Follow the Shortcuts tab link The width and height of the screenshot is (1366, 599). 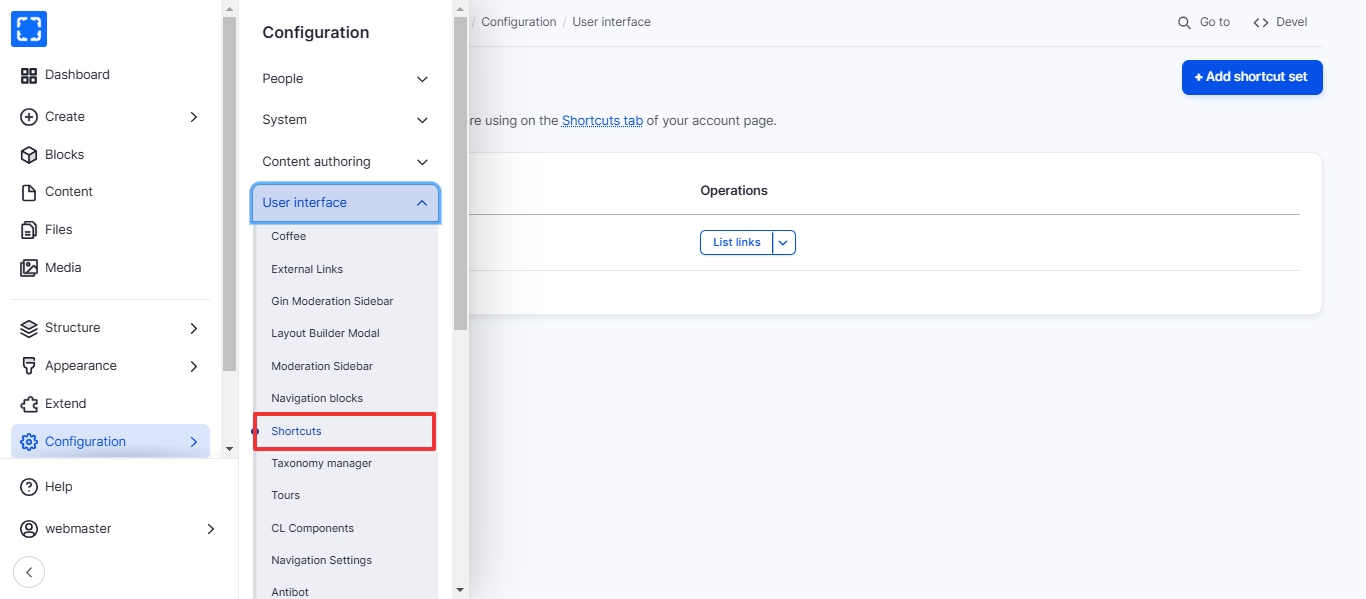tap(602, 120)
